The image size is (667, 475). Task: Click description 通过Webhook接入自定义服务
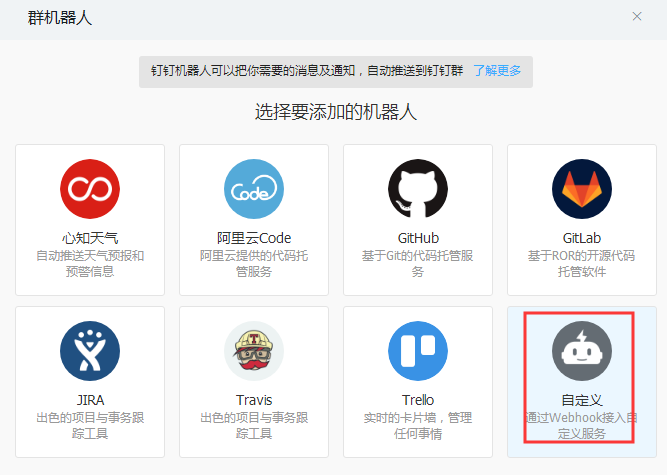(582, 426)
